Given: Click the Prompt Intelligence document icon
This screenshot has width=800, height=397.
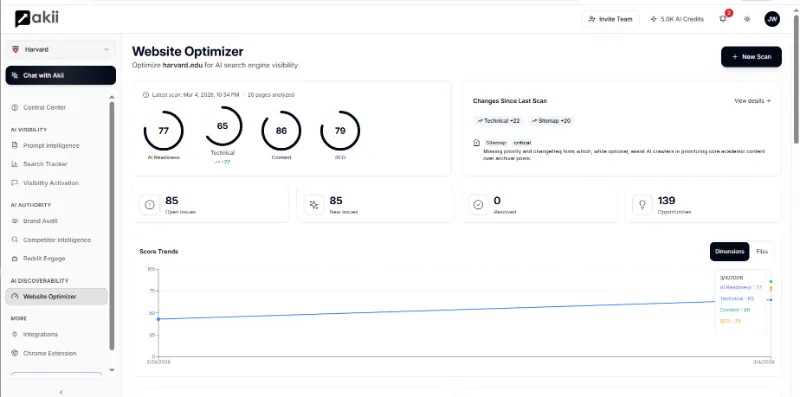Looking at the screenshot, I should click(14, 145).
